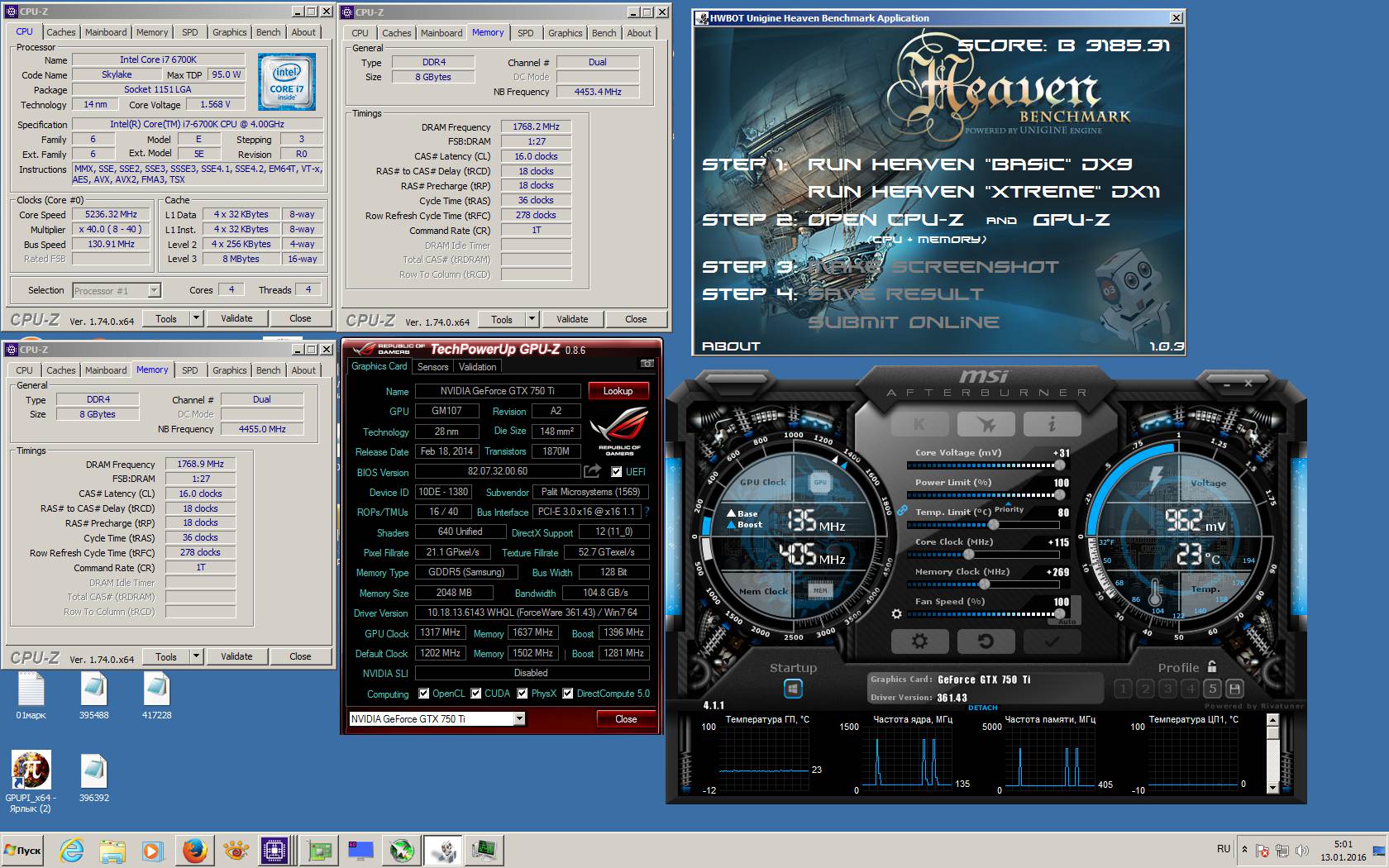Open Tools dropdown arrow in top-middle CPU-Z
Screen dimensions: 1389x868
[x=532, y=319]
